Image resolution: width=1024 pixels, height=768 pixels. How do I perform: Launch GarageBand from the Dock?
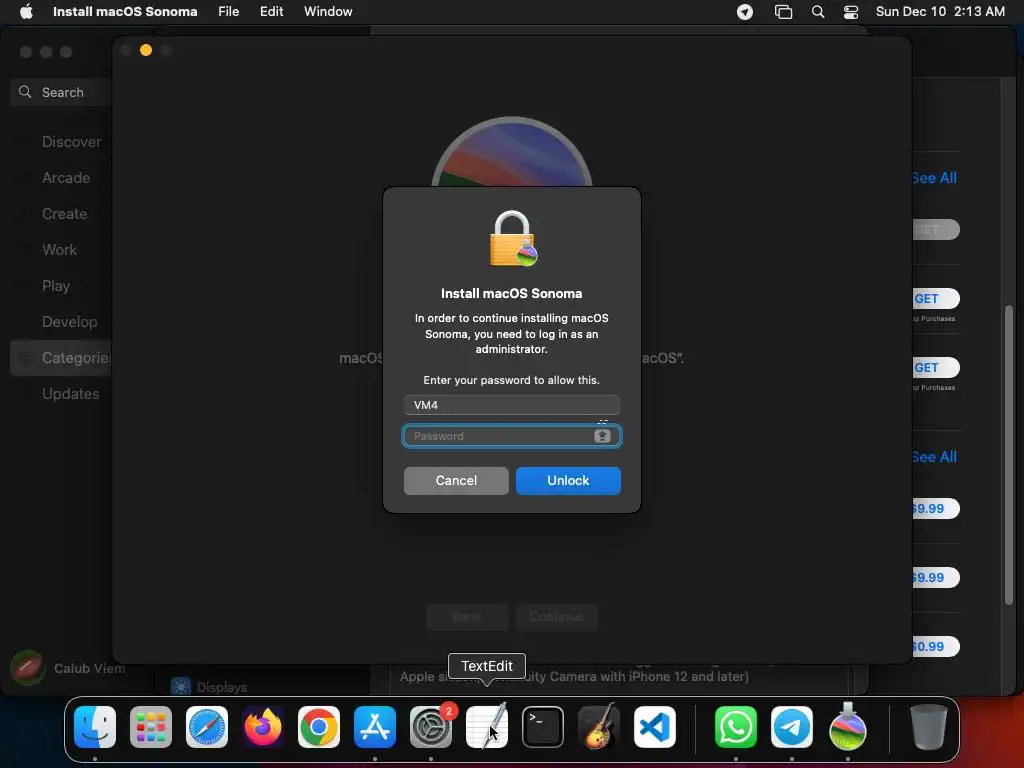coord(599,727)
